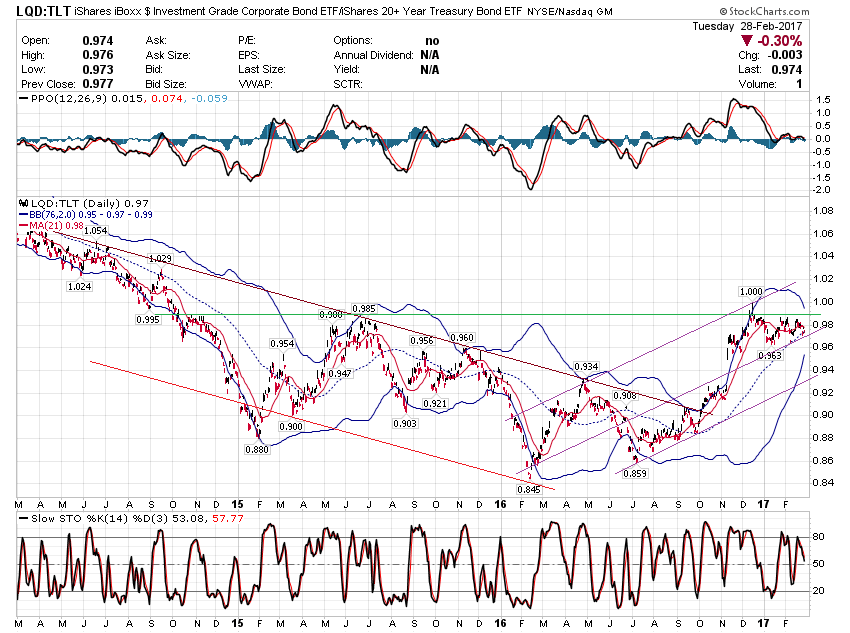Click the 0.960 price annotation

462,338
